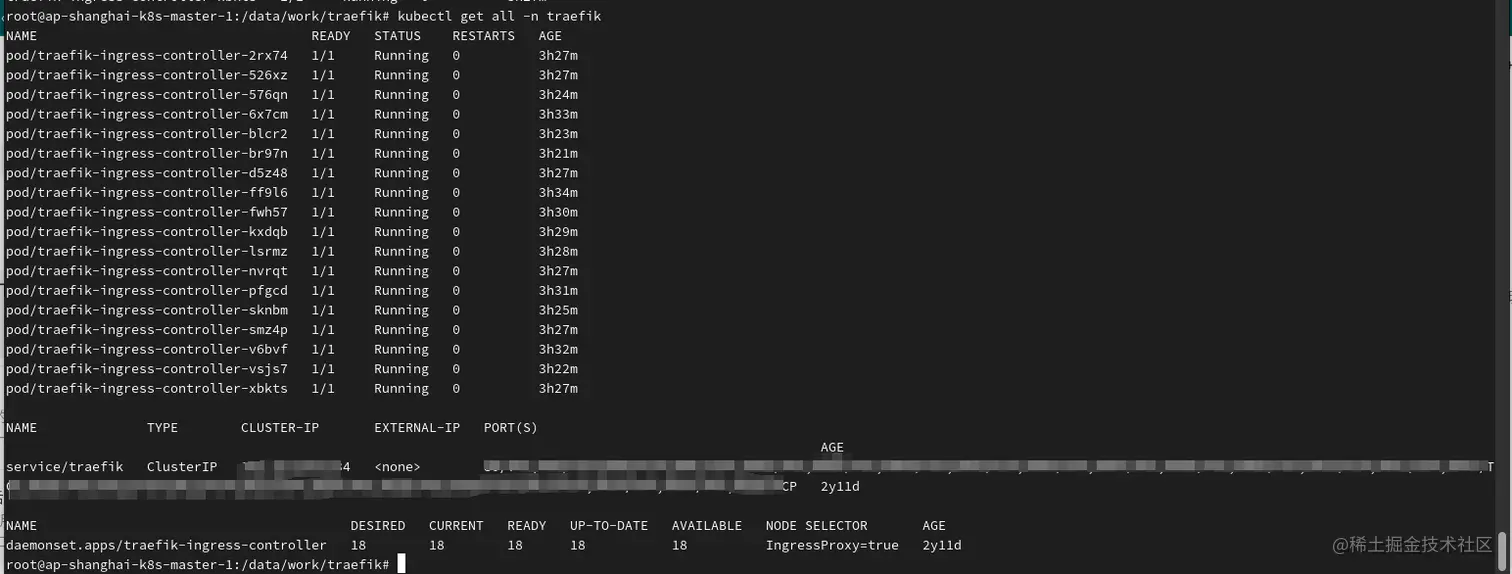Image resolution: width=1512 pixels, height=574 pixels.
Task: Click daemonset age 2y11d value
Action: point(942,545)
